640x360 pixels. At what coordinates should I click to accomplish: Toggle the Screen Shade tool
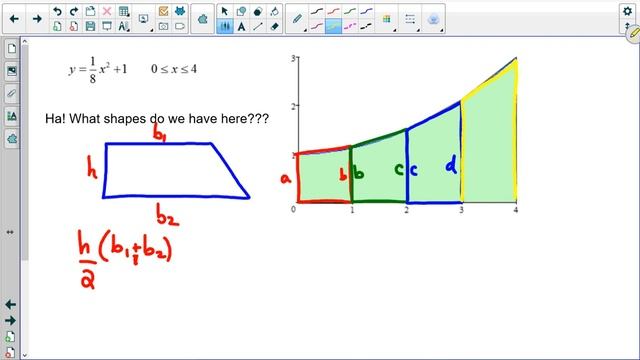pyautogui.click(x=107, y=27)
